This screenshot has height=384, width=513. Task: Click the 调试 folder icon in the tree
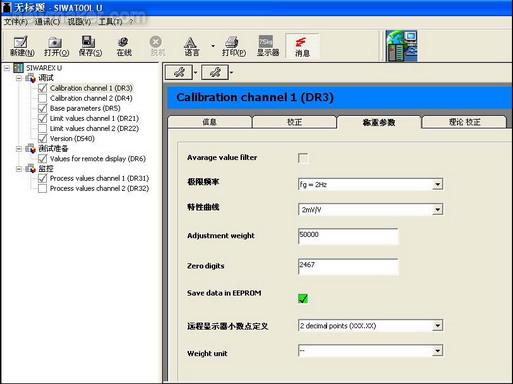[31, 78]
